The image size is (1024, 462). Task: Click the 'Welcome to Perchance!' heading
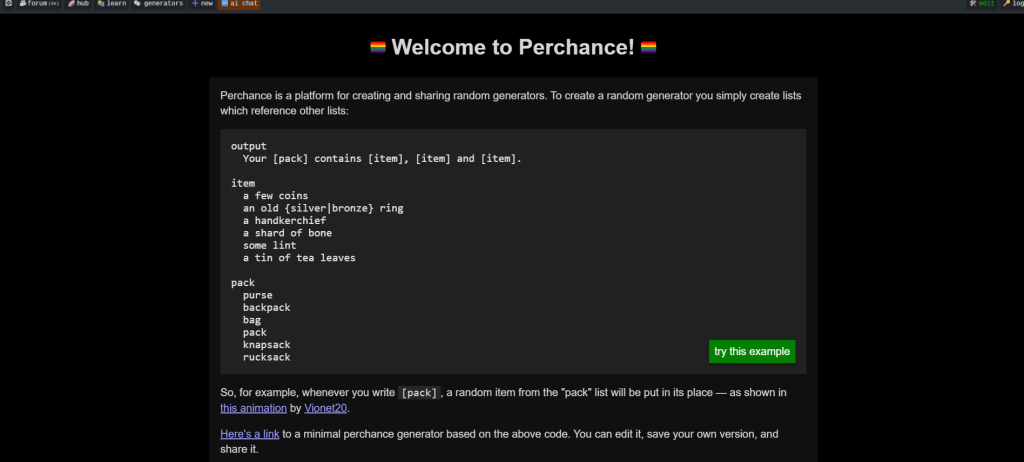click(513, 47)
